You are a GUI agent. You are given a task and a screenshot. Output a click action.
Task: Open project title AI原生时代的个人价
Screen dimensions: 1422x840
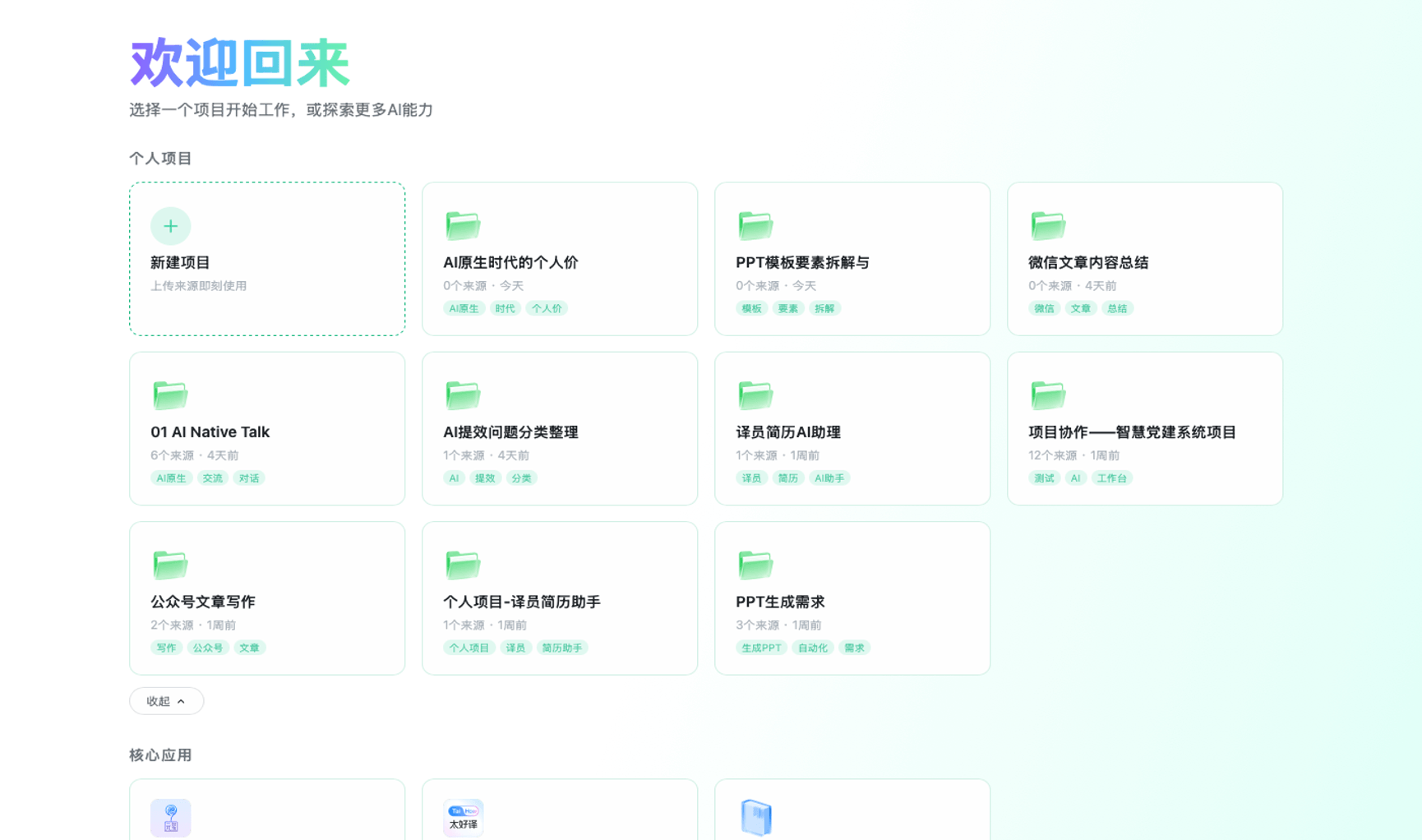tap(510, 263)
